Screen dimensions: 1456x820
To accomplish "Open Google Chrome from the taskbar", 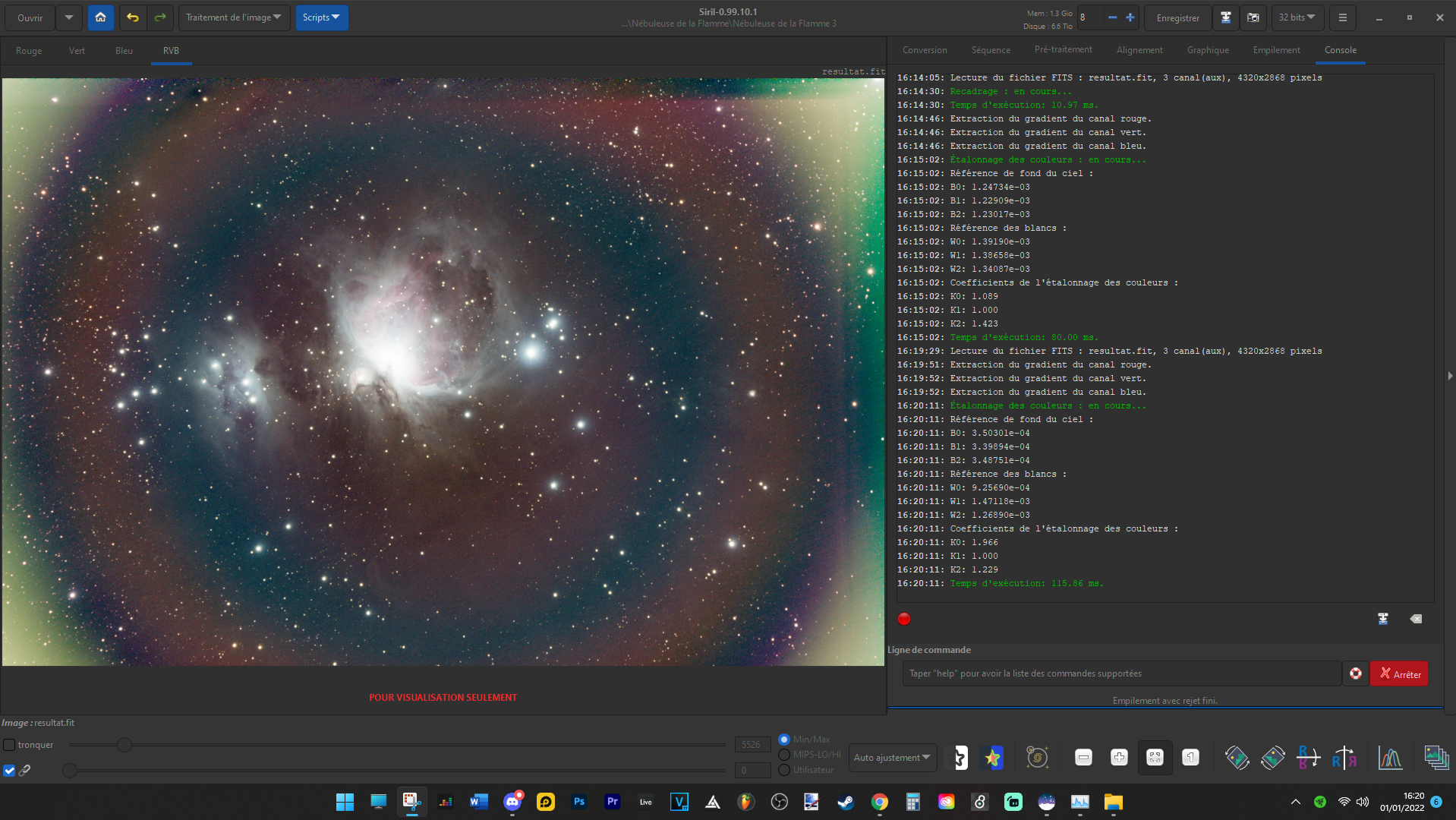I will click(879, 802).
